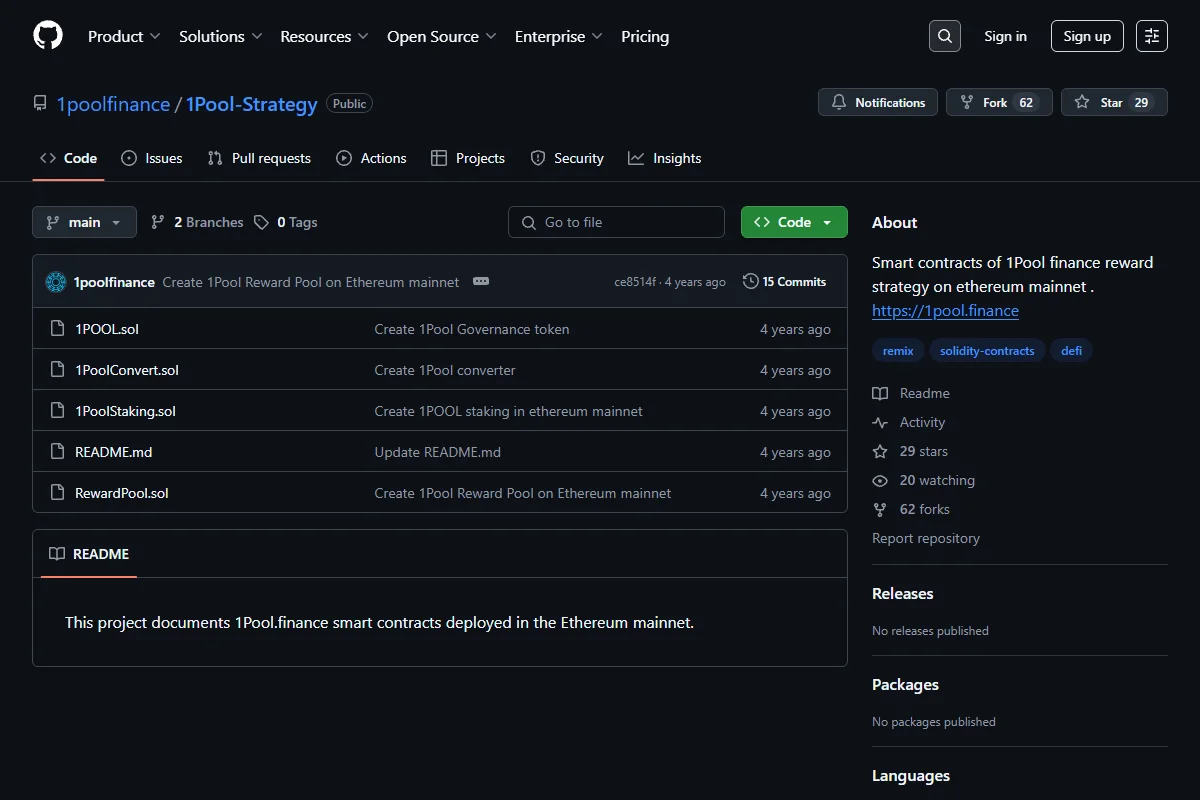The width and height of the screenshot is (1200, 800).
Task: Switch to the Insights tab
Action: (665, 158)
